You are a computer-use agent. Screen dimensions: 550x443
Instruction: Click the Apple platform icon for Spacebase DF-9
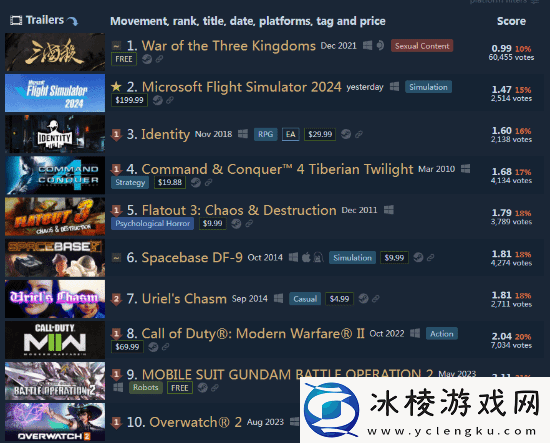(306, 257)
